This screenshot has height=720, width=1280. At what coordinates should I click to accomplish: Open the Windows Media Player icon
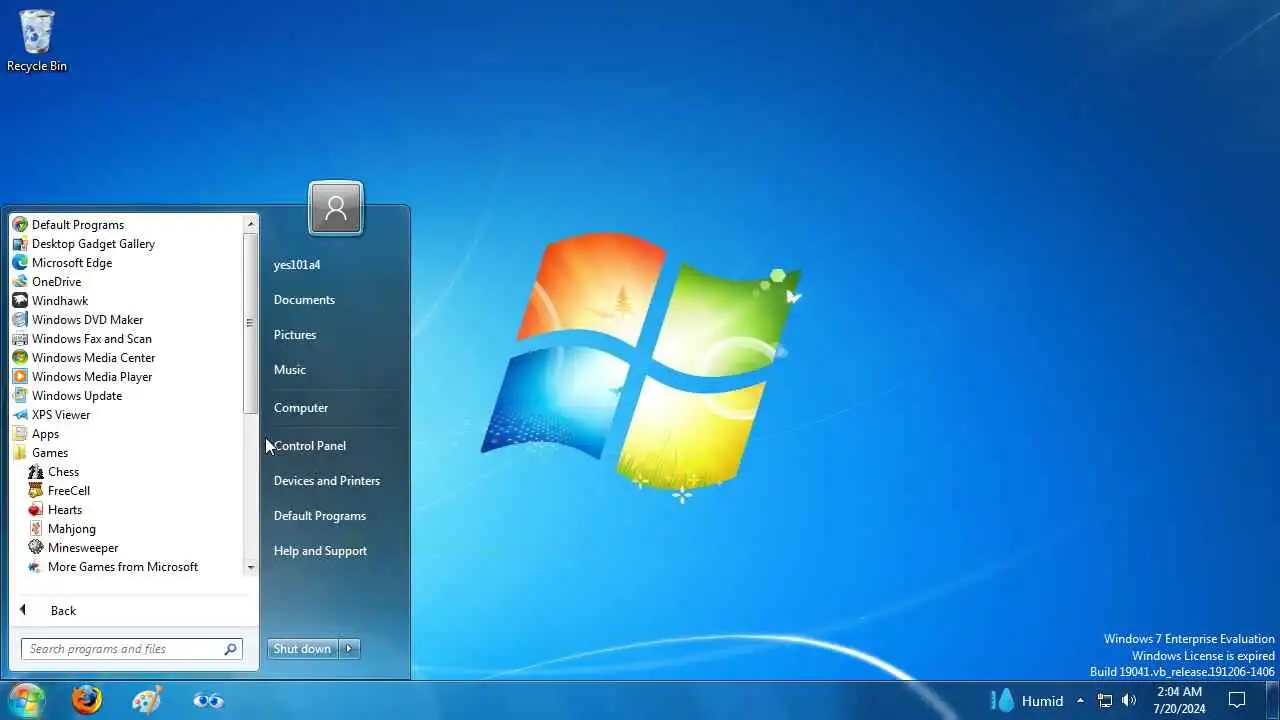pyautogui.click(x=20, y=377)
